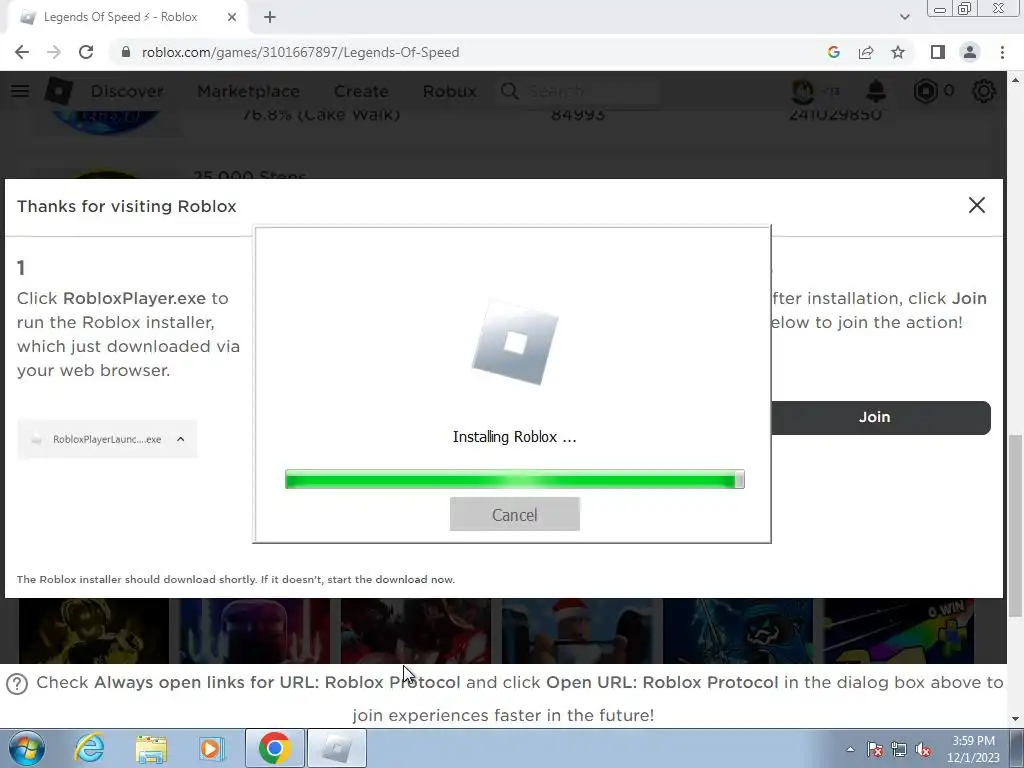
Task: Open Roblox notifications bell
Action: (876, 91)
